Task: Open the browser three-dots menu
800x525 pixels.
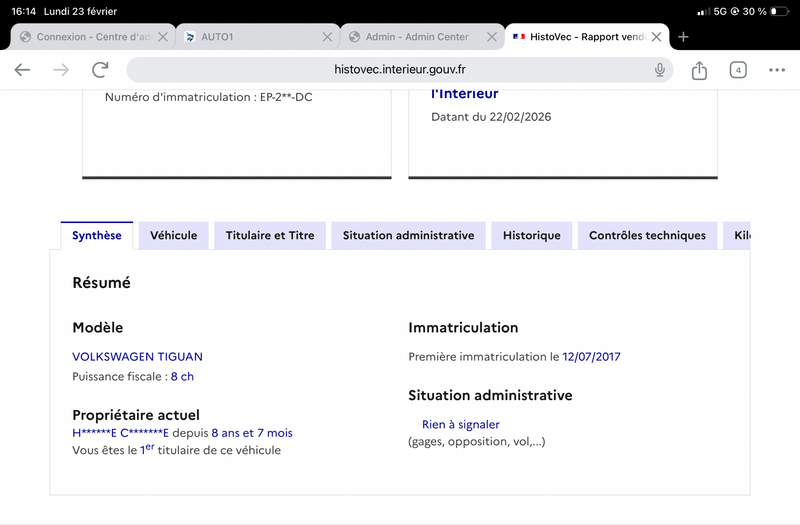Action: click(x=777, y=70)
